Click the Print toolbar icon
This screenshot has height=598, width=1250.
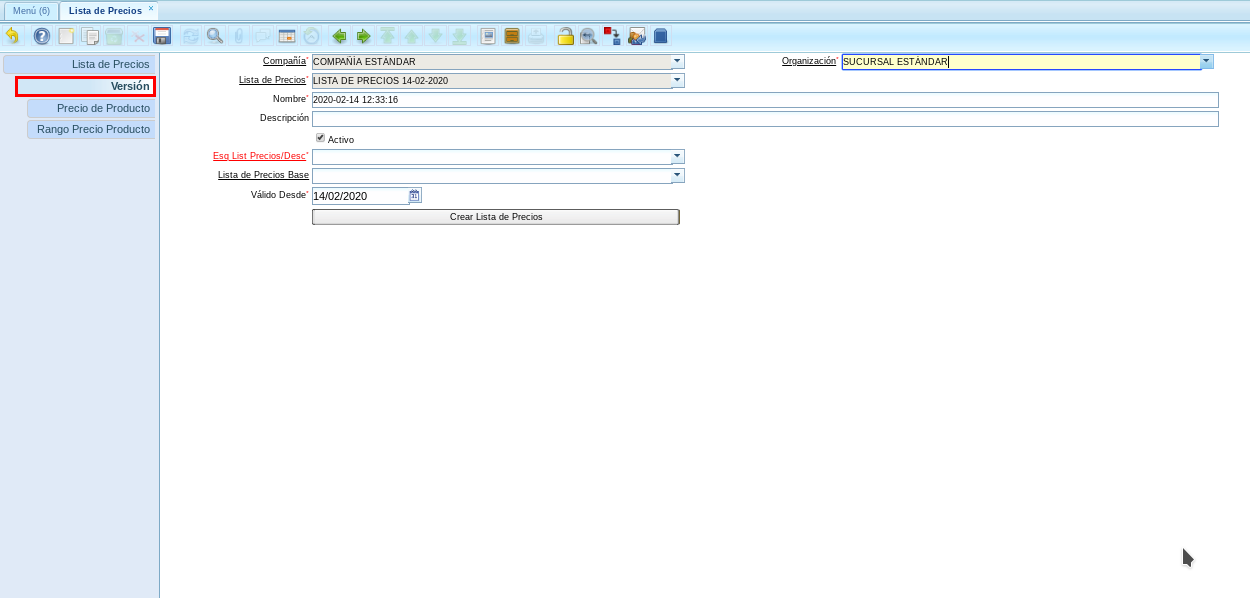(x=536, y=36)
